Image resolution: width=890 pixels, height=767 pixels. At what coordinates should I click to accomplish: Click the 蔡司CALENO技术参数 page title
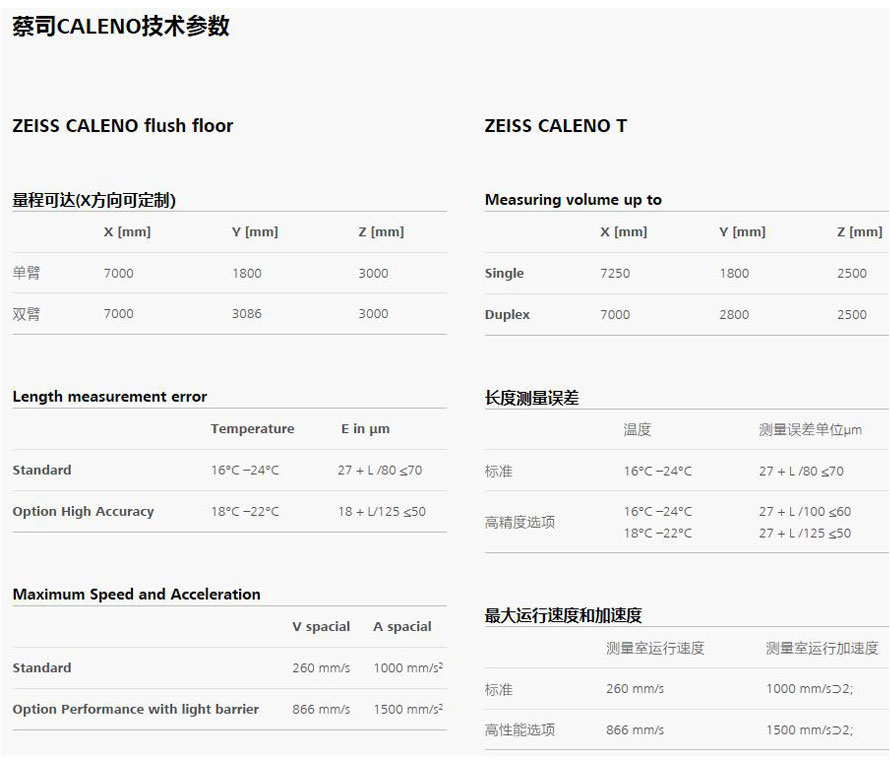[x=121, y=27]
